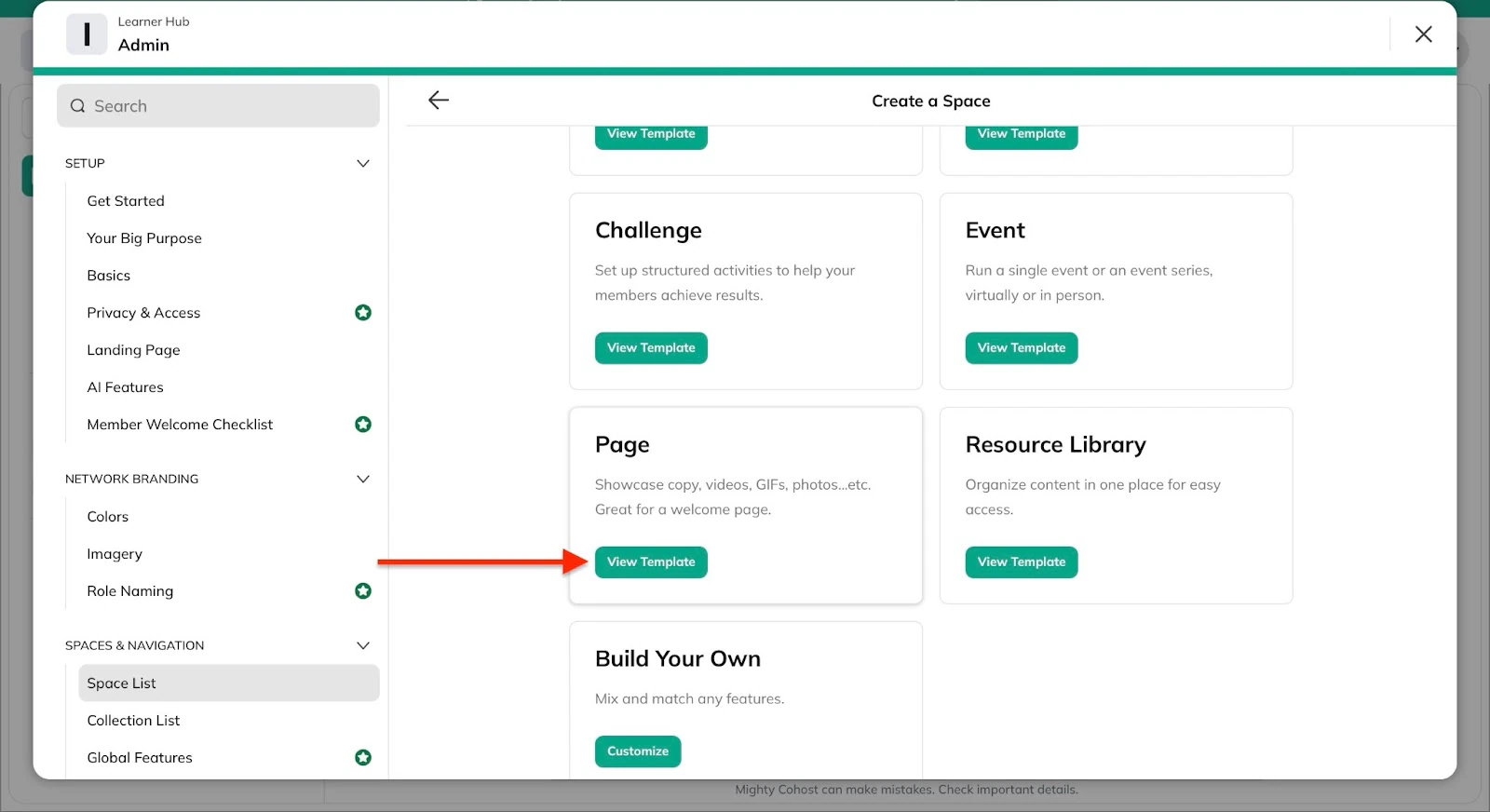
Task: Close the Admin panel with the X
Action: 1423,34
